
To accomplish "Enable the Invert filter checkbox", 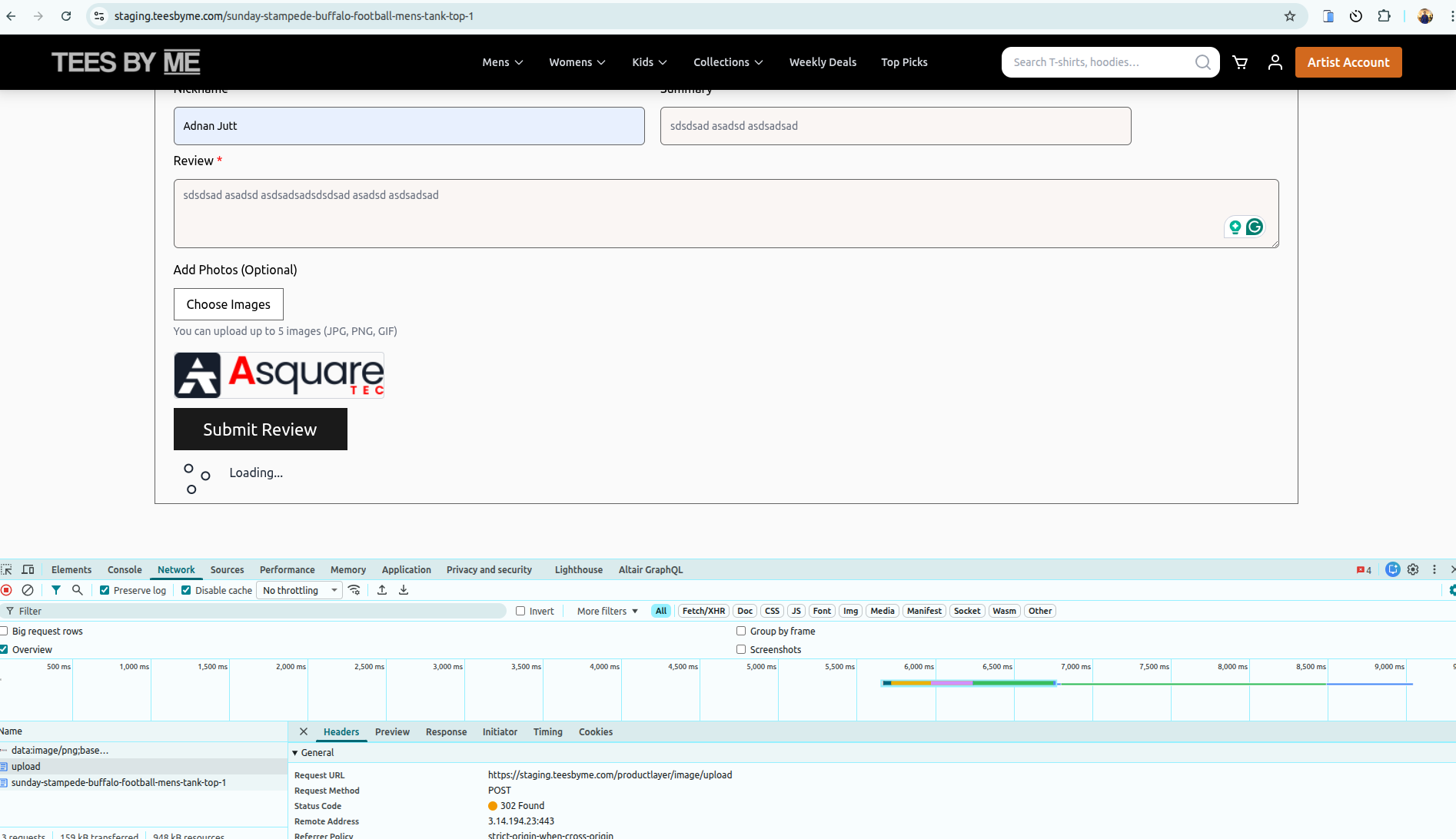I will (520, 611).
